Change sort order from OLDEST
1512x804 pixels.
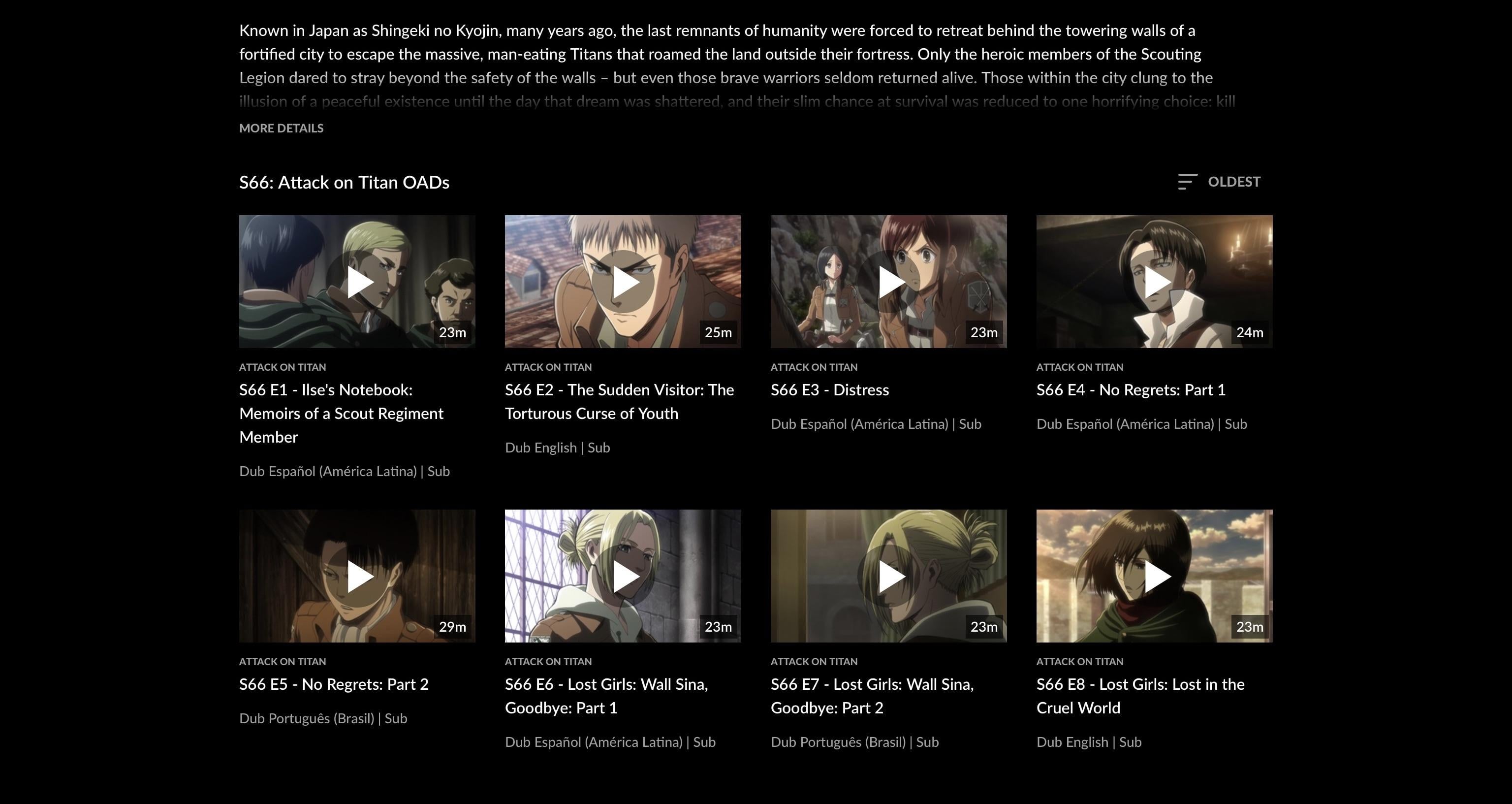click(1219, 182)
